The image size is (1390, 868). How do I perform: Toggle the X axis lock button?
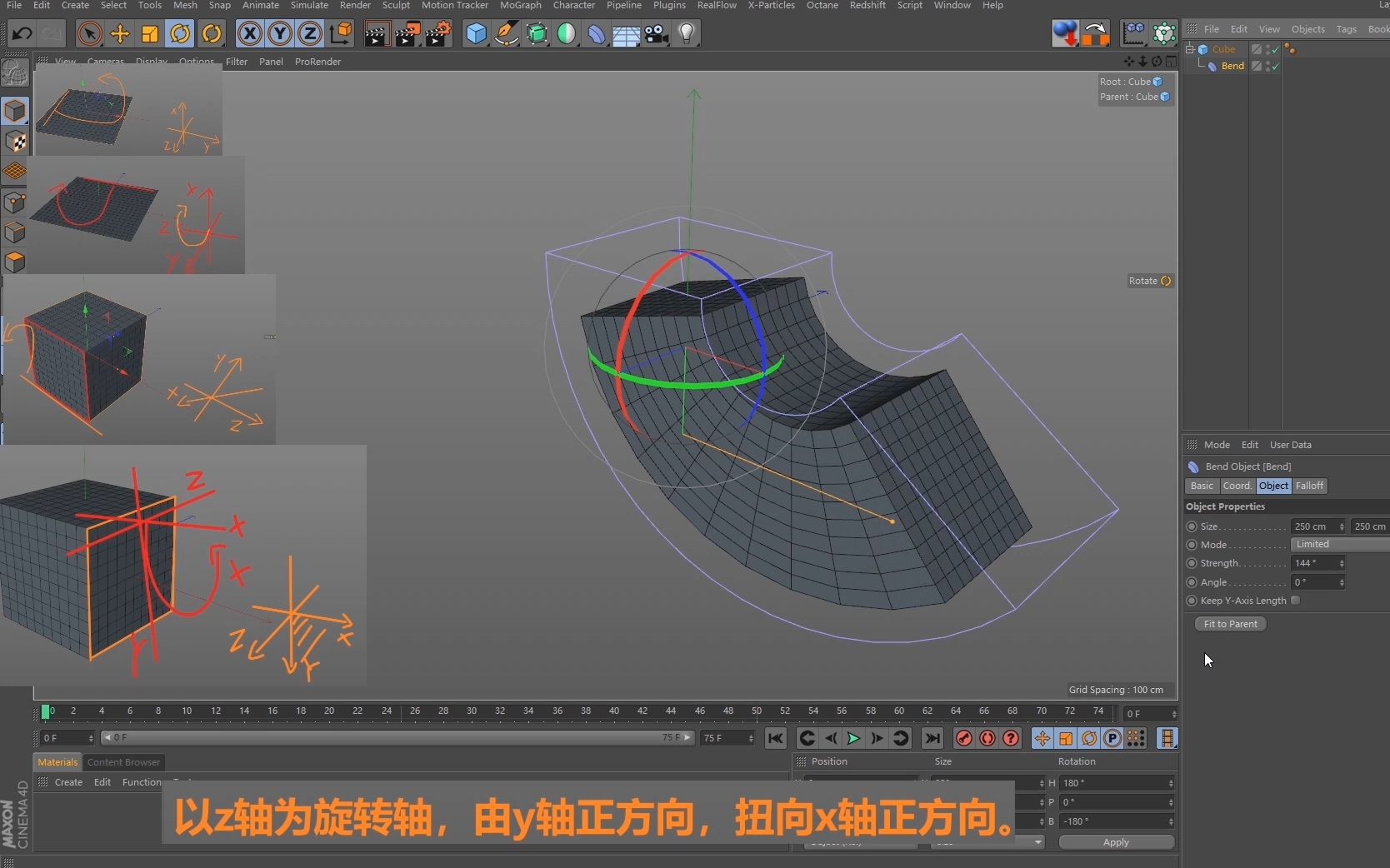coord(249,33)
